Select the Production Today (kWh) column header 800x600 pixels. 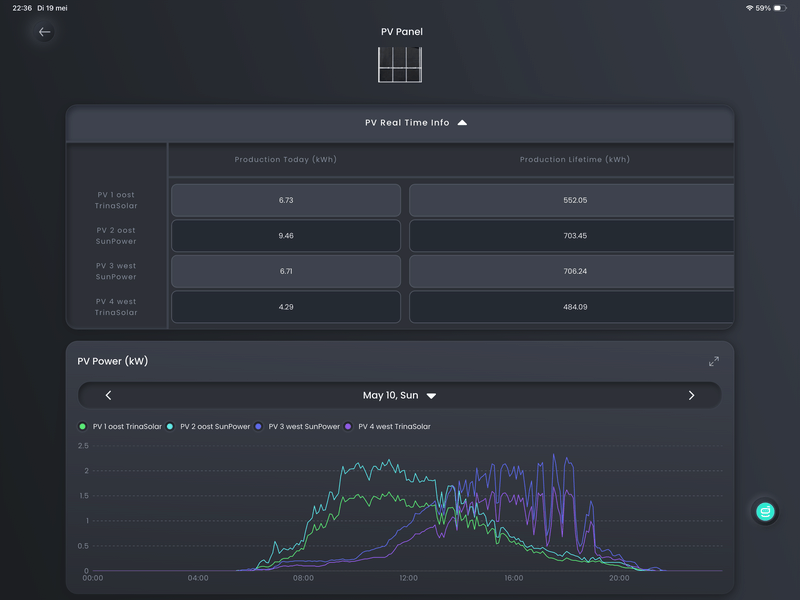click(285, 160)
